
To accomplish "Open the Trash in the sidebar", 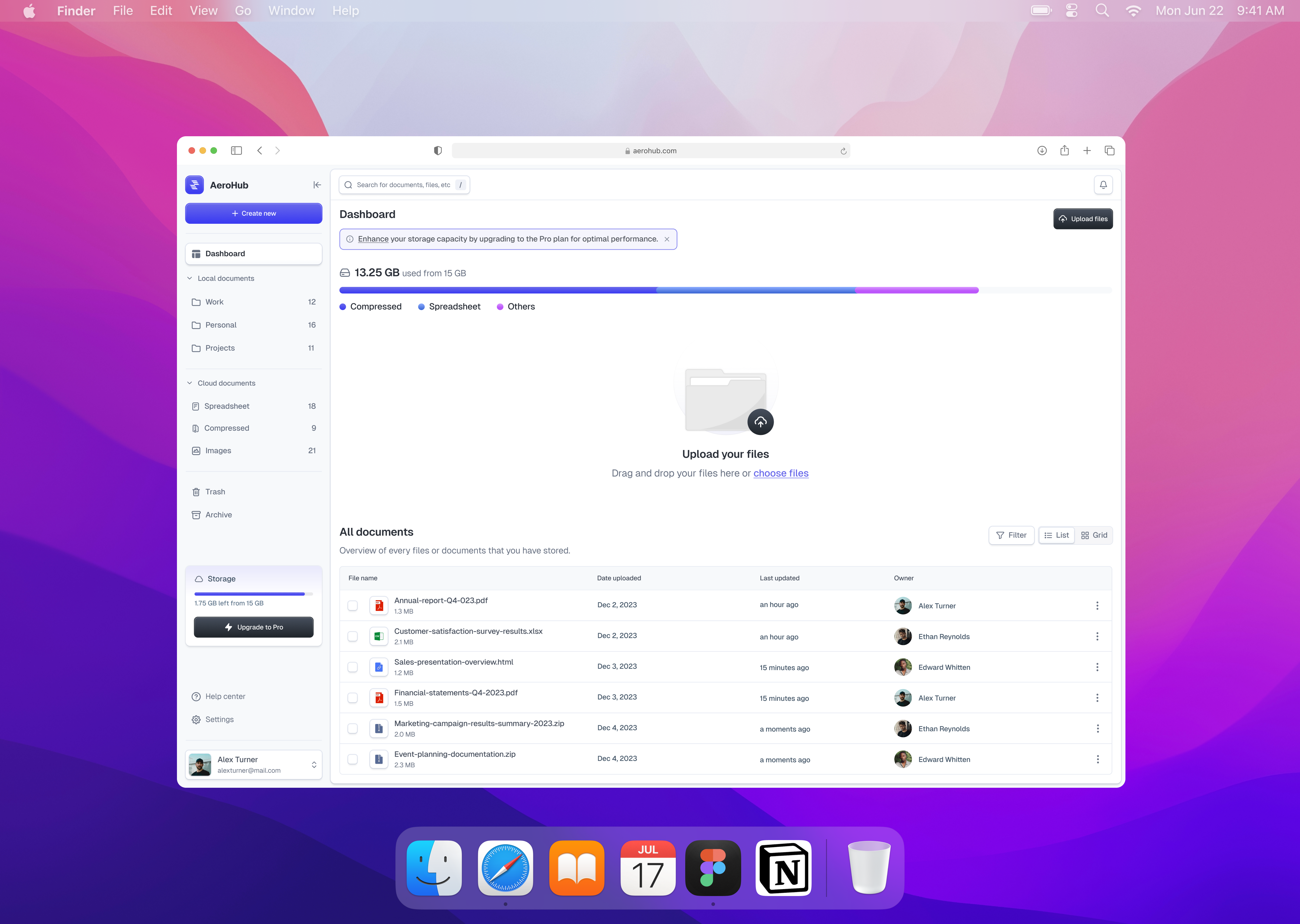I will (215, 491).
